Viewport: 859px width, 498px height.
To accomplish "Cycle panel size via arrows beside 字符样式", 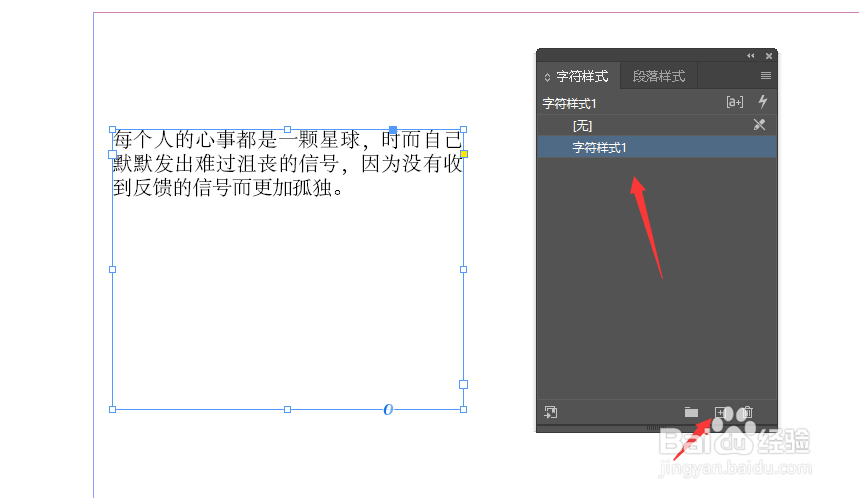I will (547, 77).
